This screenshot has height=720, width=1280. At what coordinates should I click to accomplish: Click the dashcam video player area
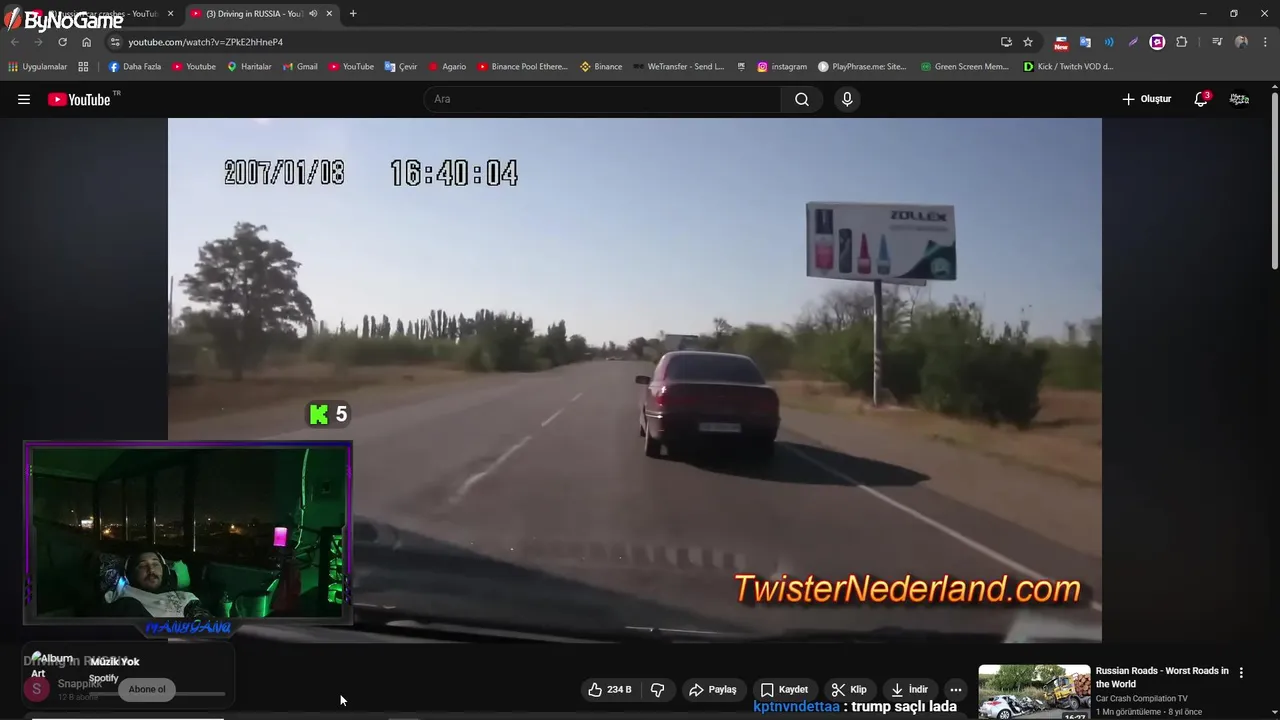(x=635, y=380)
